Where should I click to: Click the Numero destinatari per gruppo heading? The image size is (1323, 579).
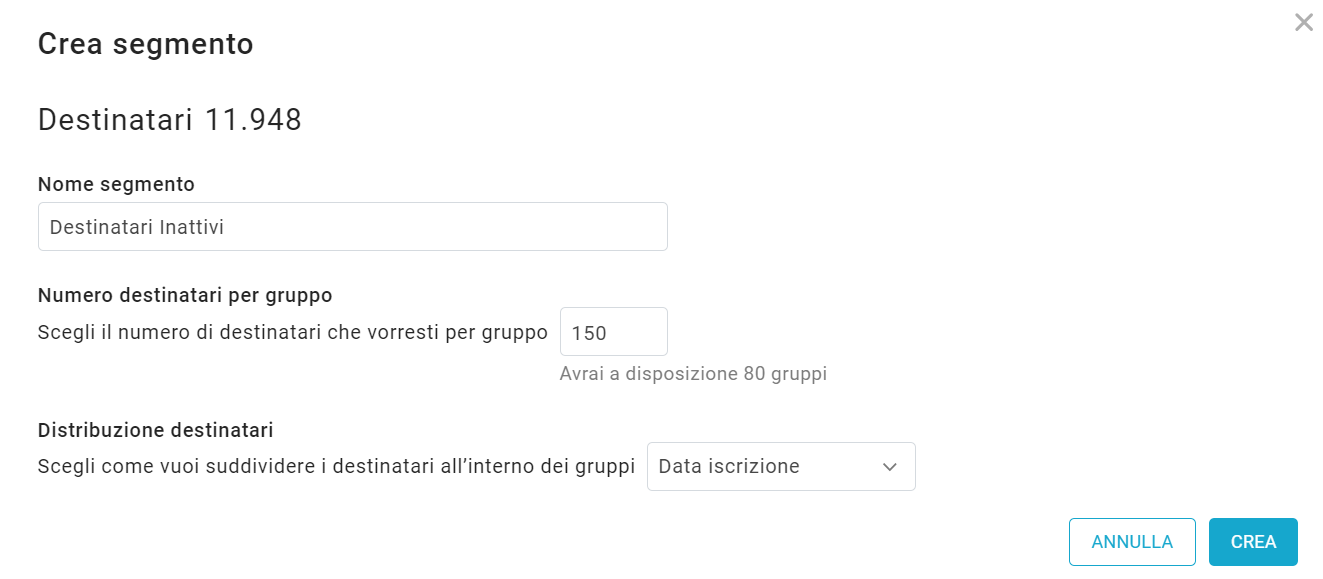(185, 295)
